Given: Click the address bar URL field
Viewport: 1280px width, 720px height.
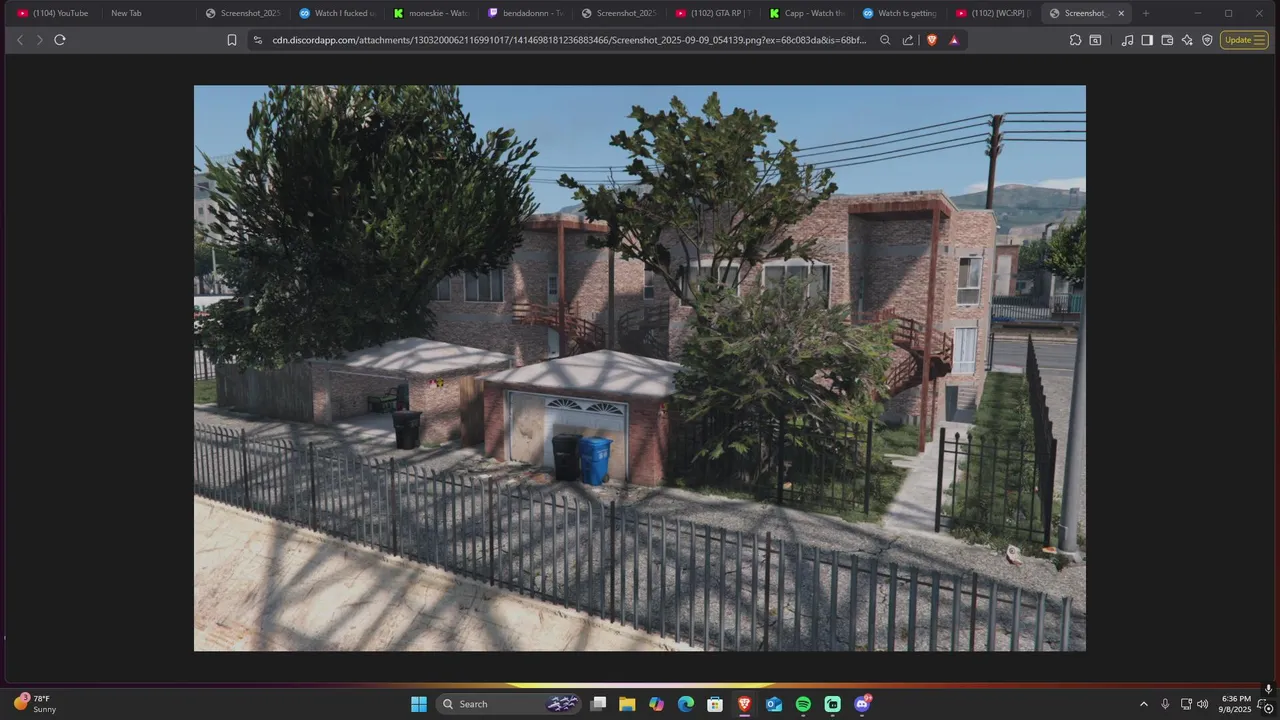Looking at the screenshot, I should (568, 40).
